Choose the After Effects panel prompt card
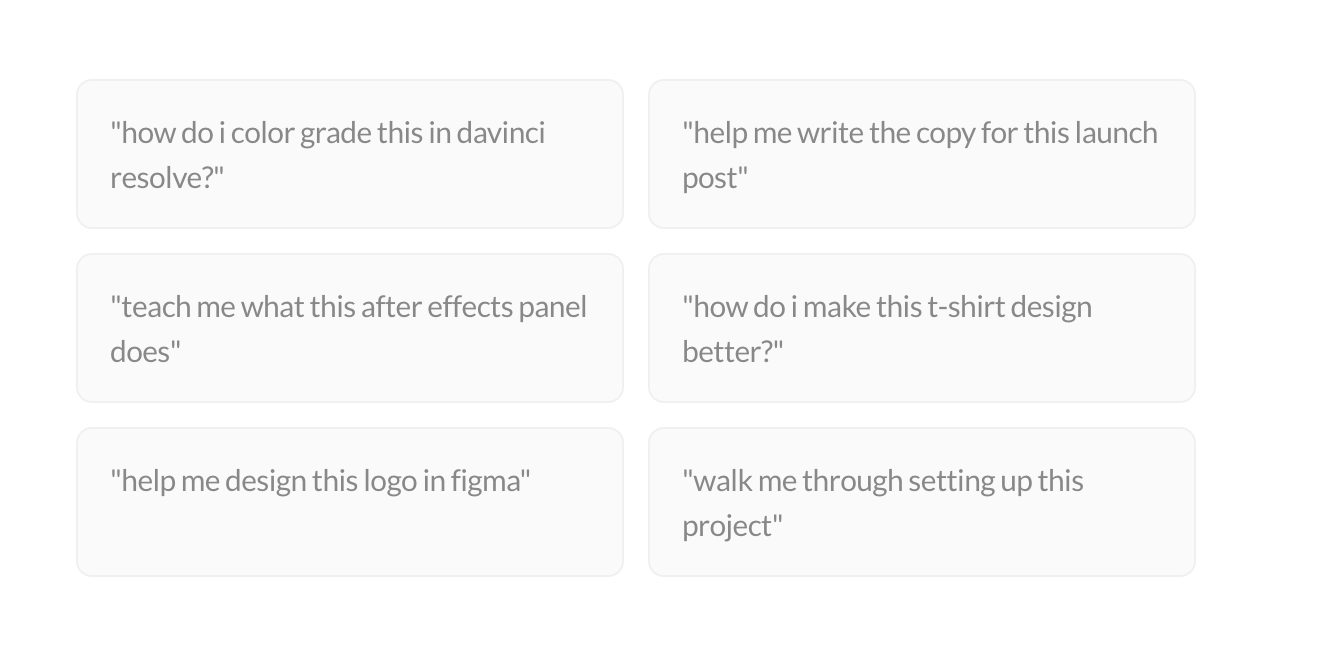The height and width of the screenshot is (656, 1318). [350, 328]
